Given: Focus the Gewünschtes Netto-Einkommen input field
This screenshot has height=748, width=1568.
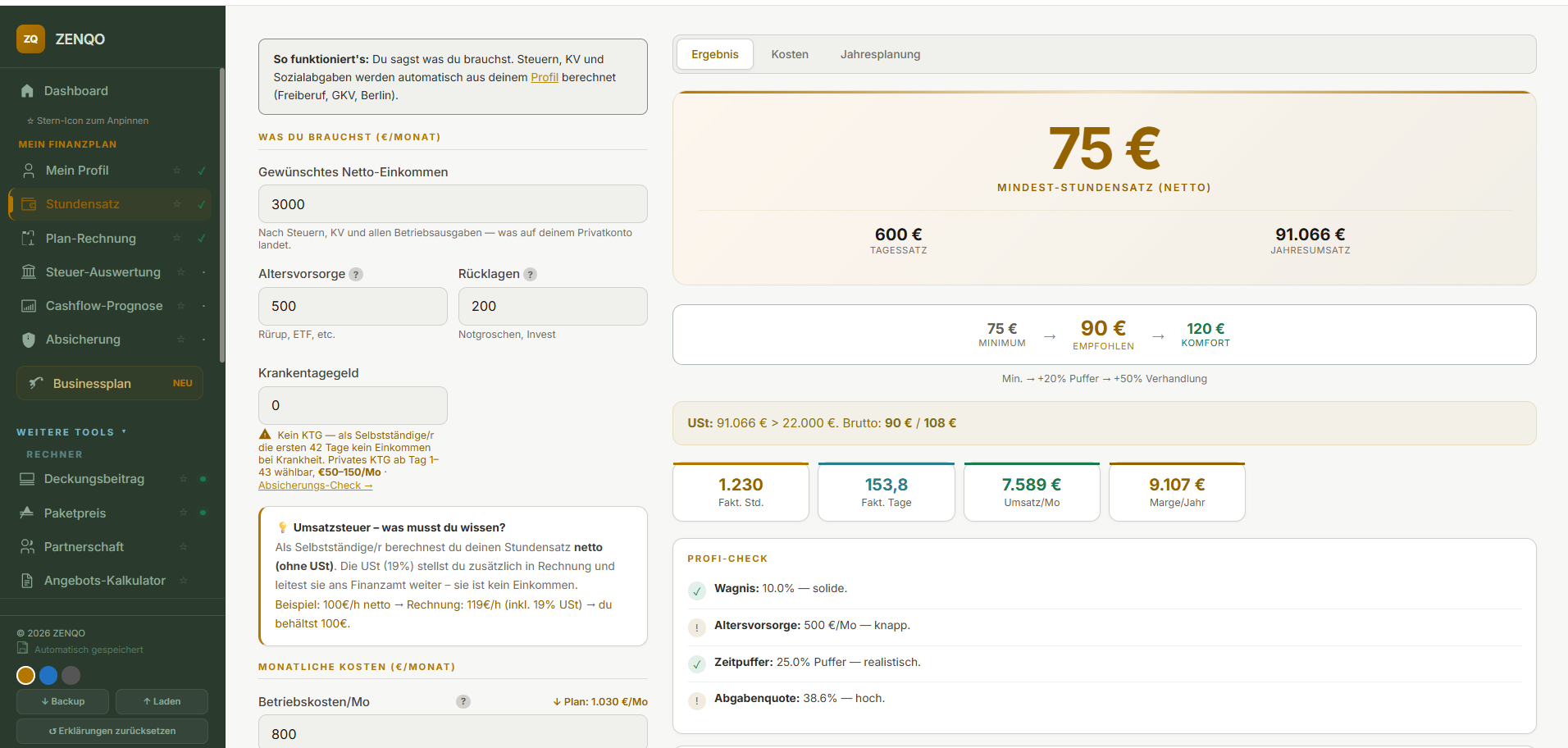Looking at the screenshot, I should (453, 203).
